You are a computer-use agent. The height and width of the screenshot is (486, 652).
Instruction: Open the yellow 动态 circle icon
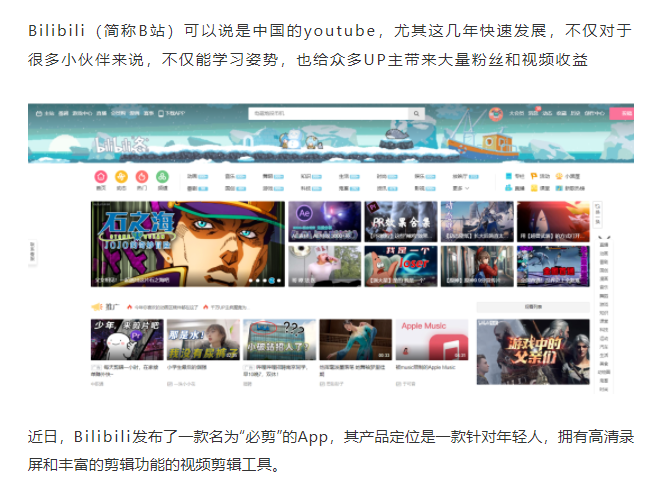121,177
